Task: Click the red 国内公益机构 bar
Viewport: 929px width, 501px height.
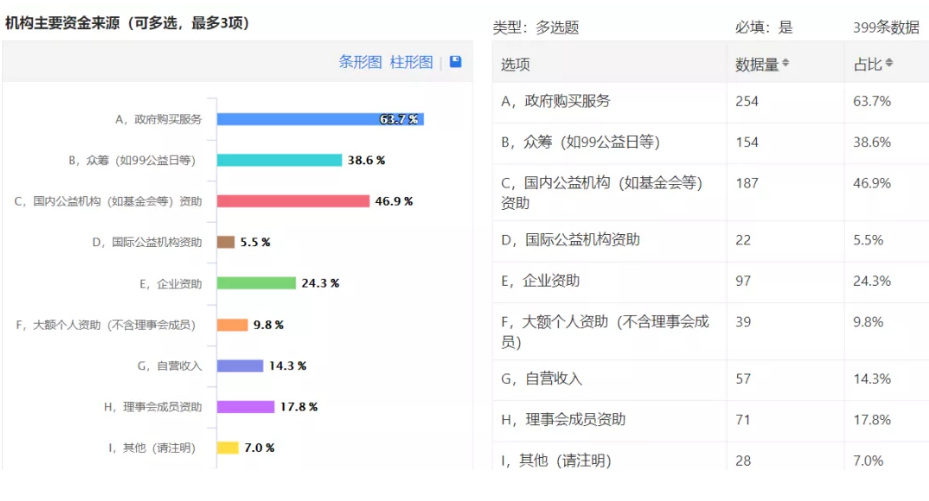Action: (x=293, y=201)
